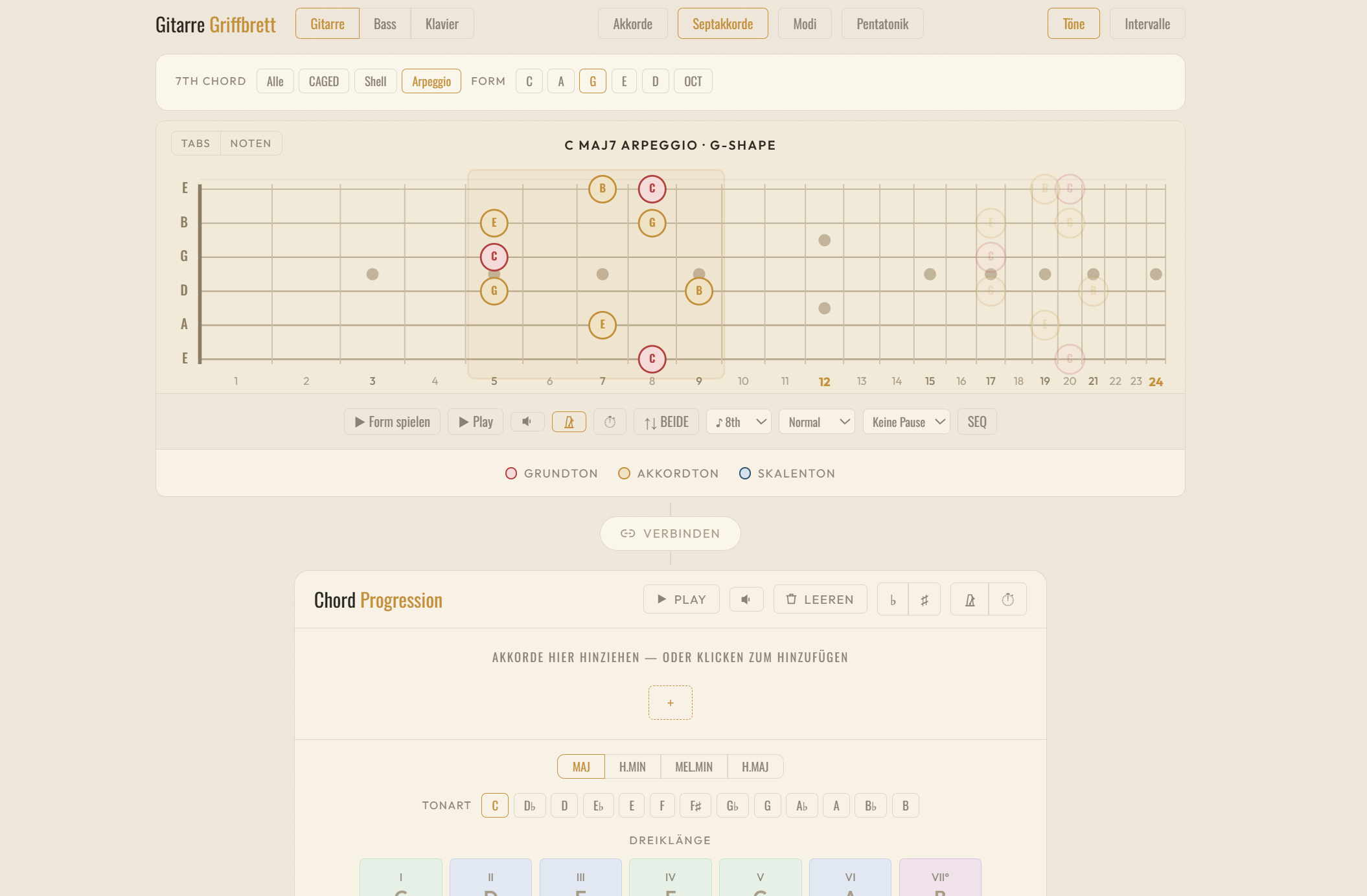Screen dimensions: 1367x896
Task: Open timer in Chord Progression header
Action: 1007,599
